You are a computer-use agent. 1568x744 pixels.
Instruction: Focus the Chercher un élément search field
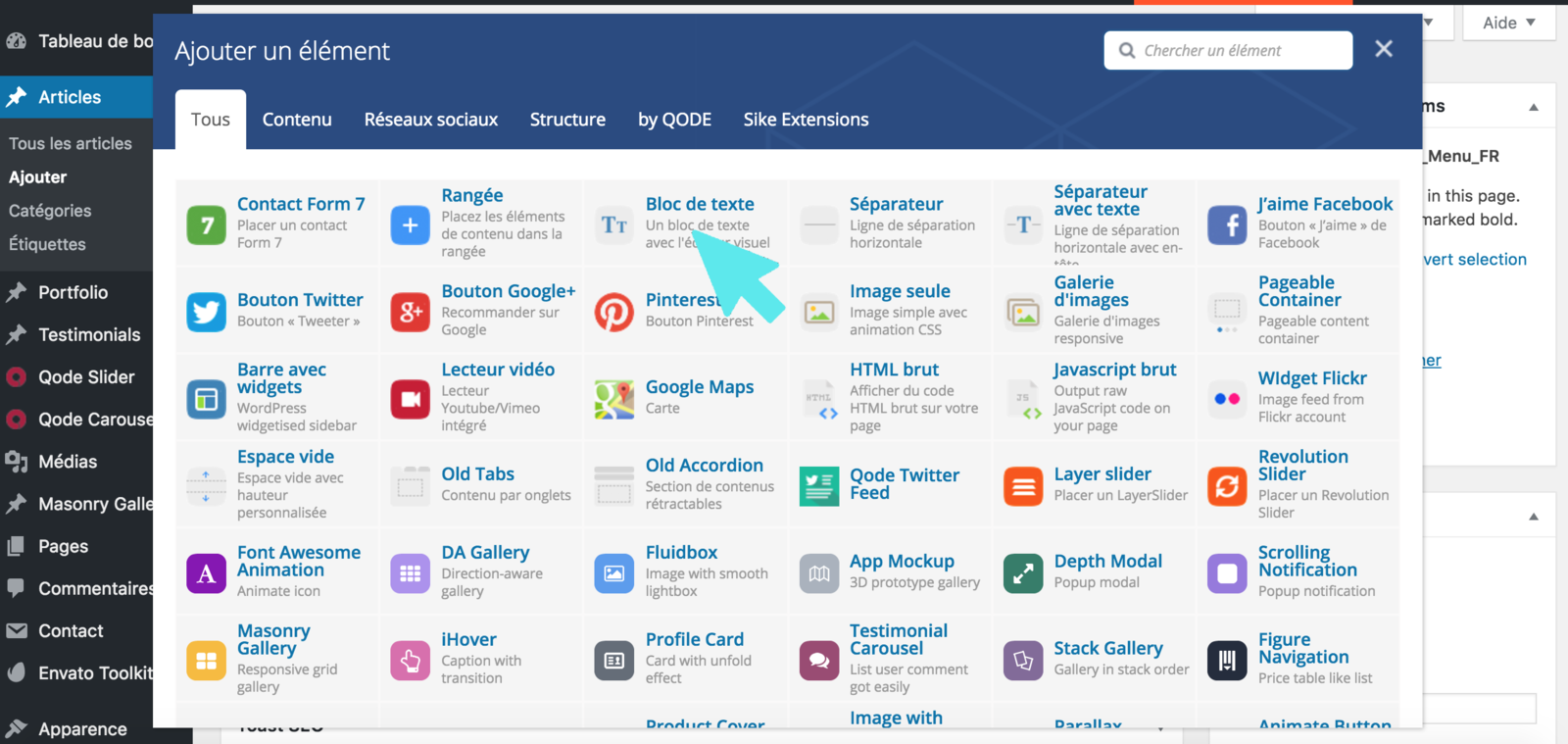point(1228,50)
